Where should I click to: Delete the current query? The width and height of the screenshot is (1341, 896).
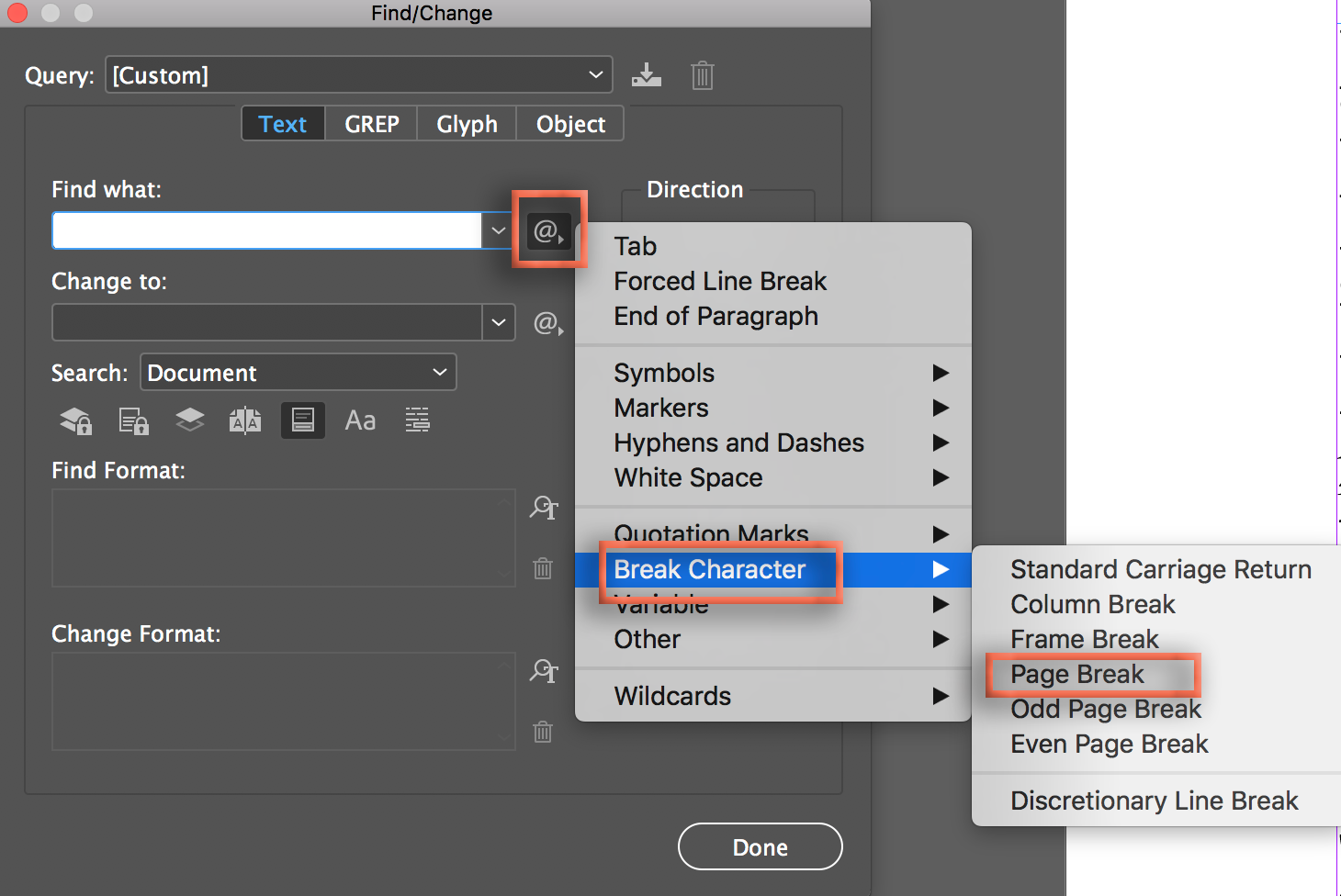point(703,74)
